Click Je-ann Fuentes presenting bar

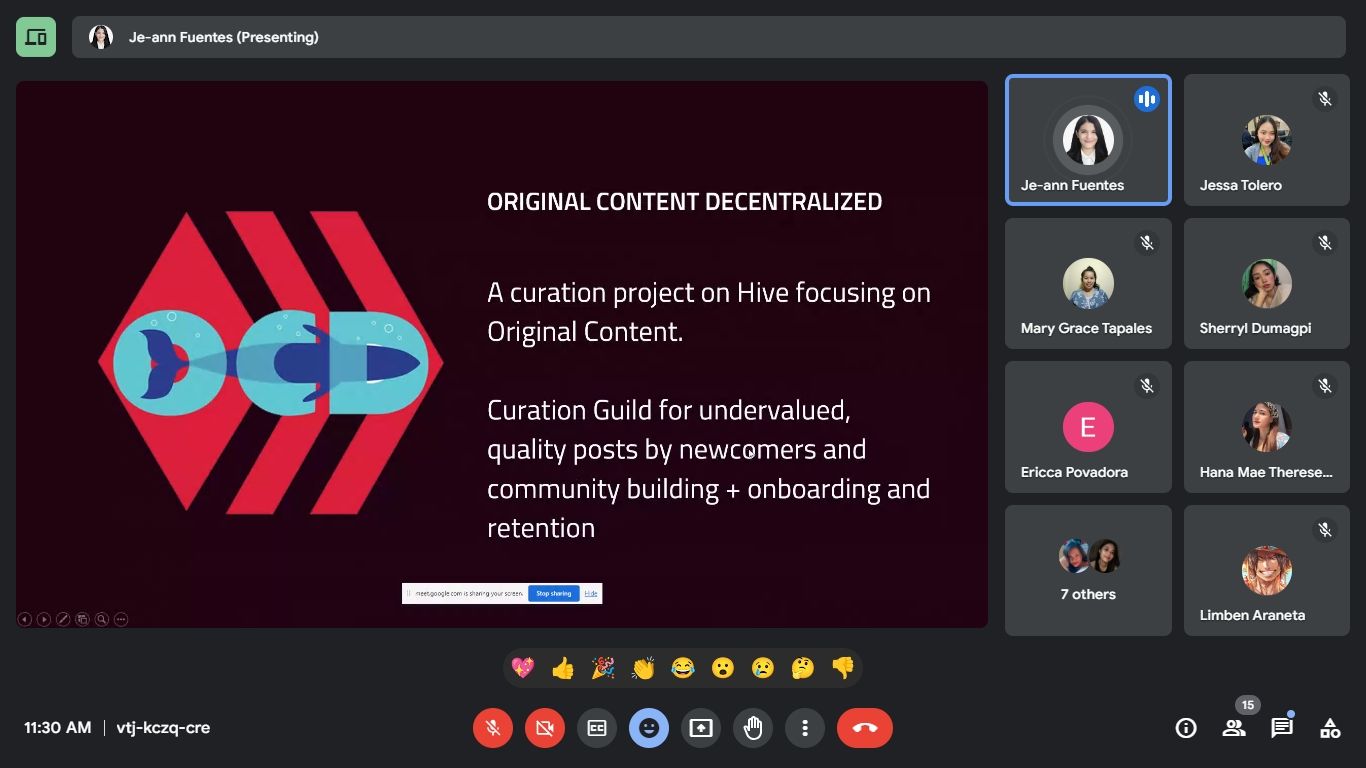[x=708, y=37]
